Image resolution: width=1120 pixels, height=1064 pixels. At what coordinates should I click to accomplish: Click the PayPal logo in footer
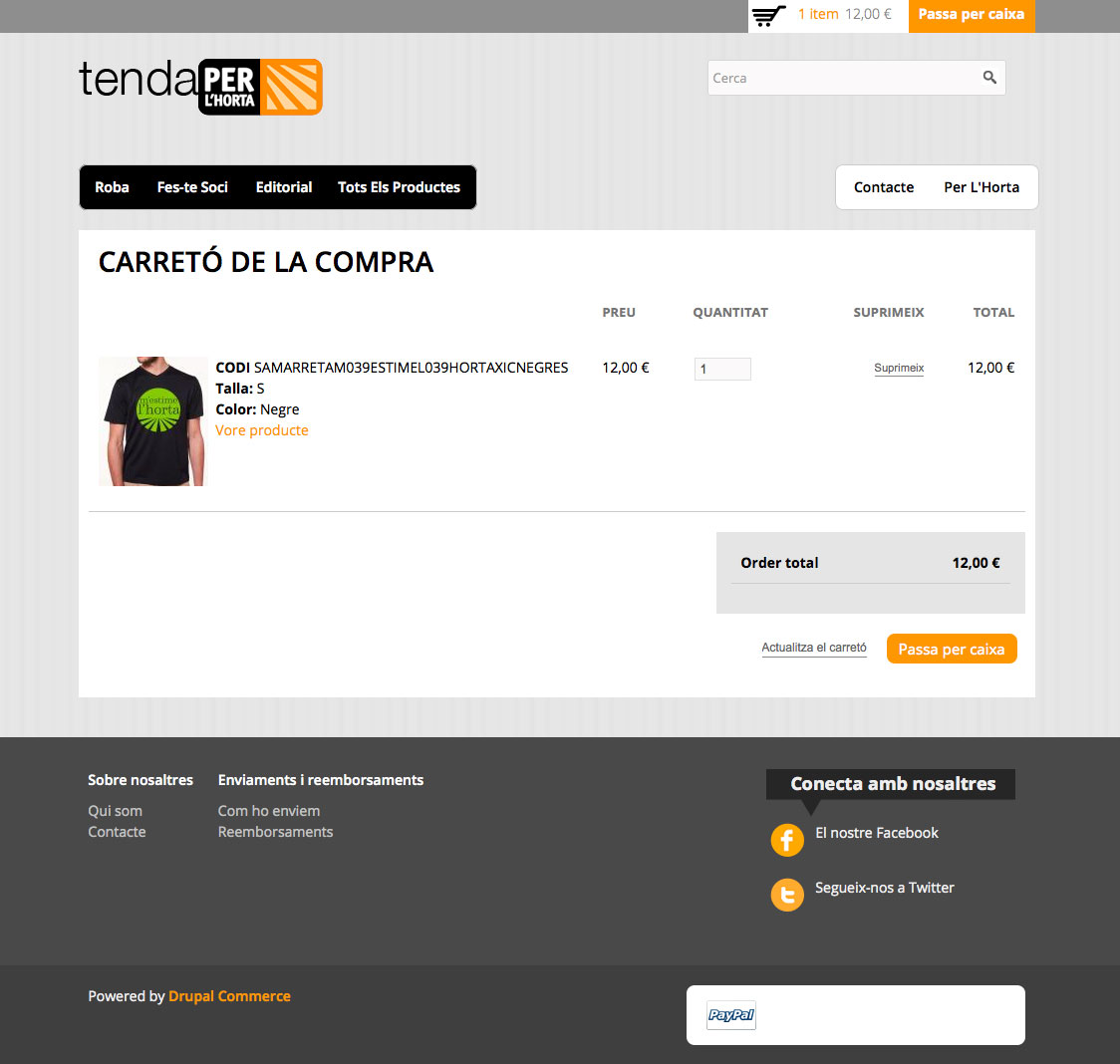click(730, 1015)
